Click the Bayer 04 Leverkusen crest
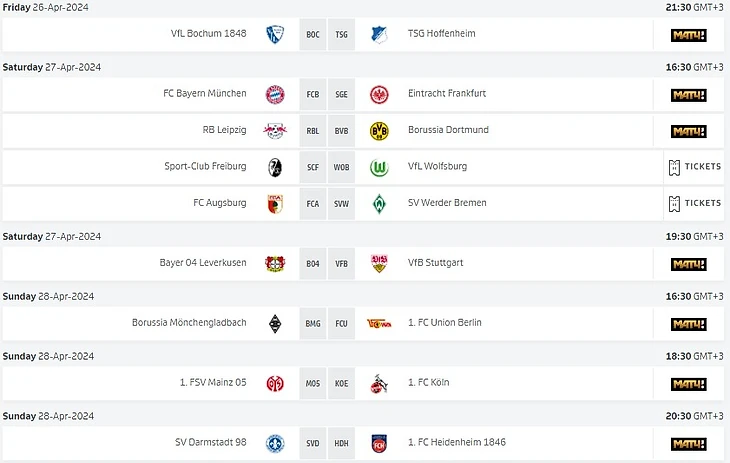The image size is (730, 463). click(276, 264)
